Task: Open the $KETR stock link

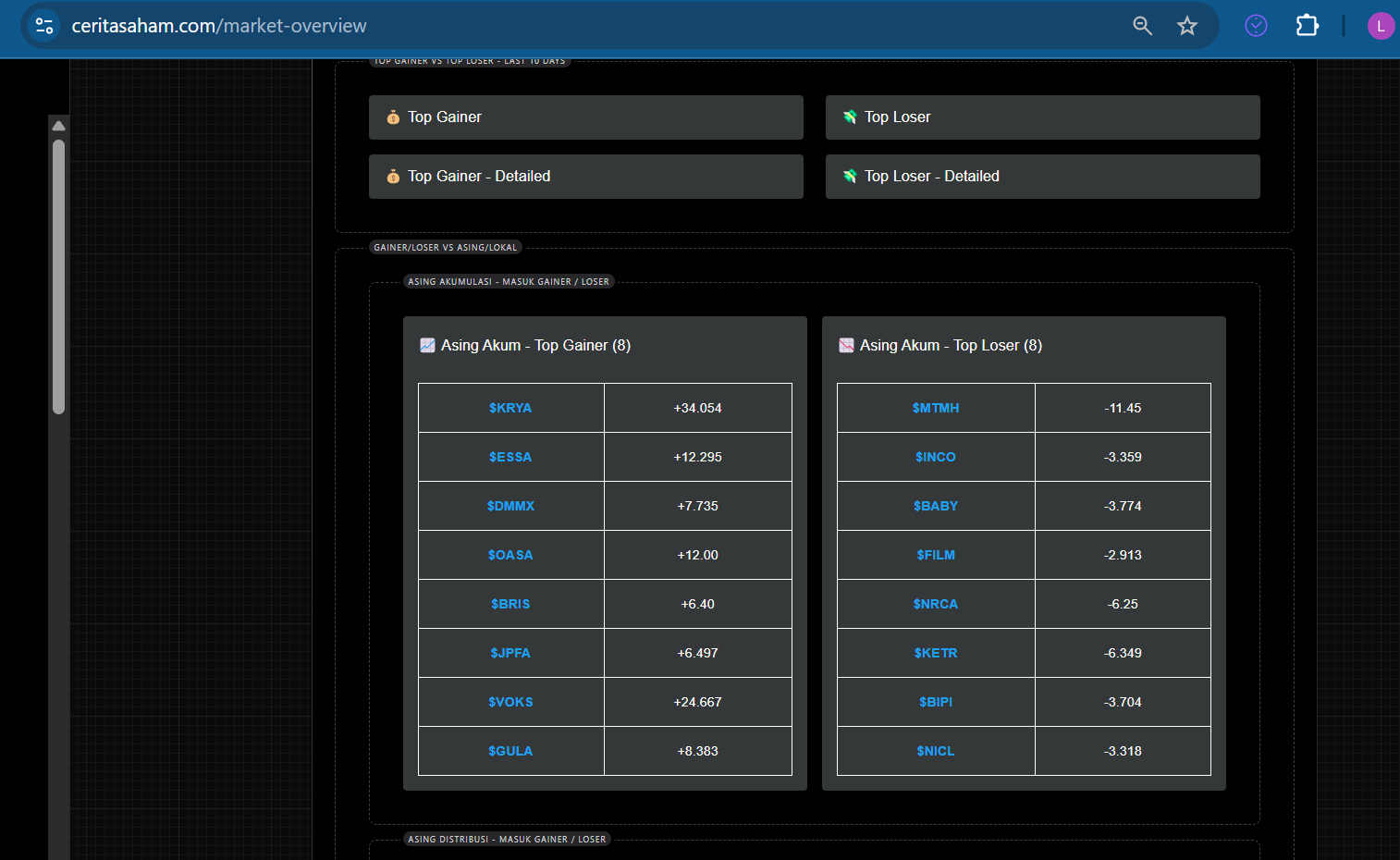Action: [936, 653]
